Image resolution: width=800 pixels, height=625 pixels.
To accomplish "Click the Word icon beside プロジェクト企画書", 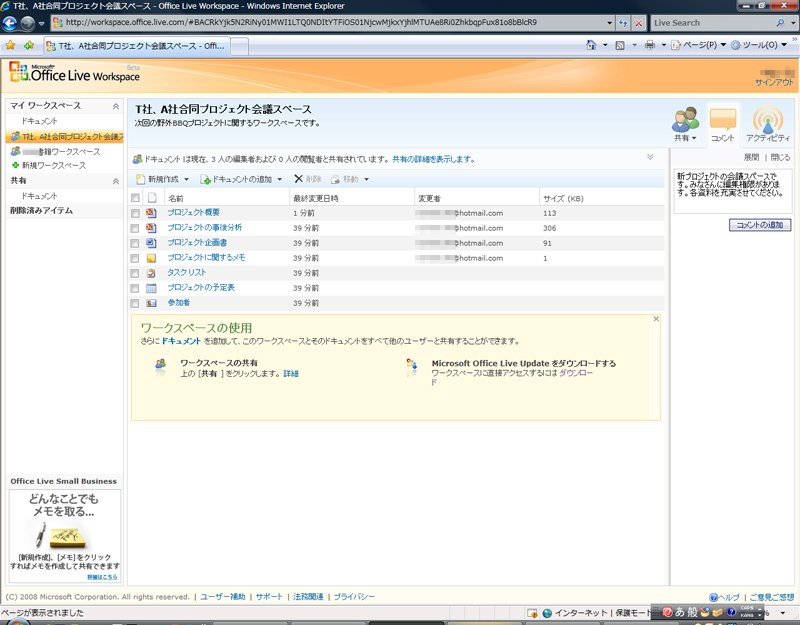I will pos(151,243).
